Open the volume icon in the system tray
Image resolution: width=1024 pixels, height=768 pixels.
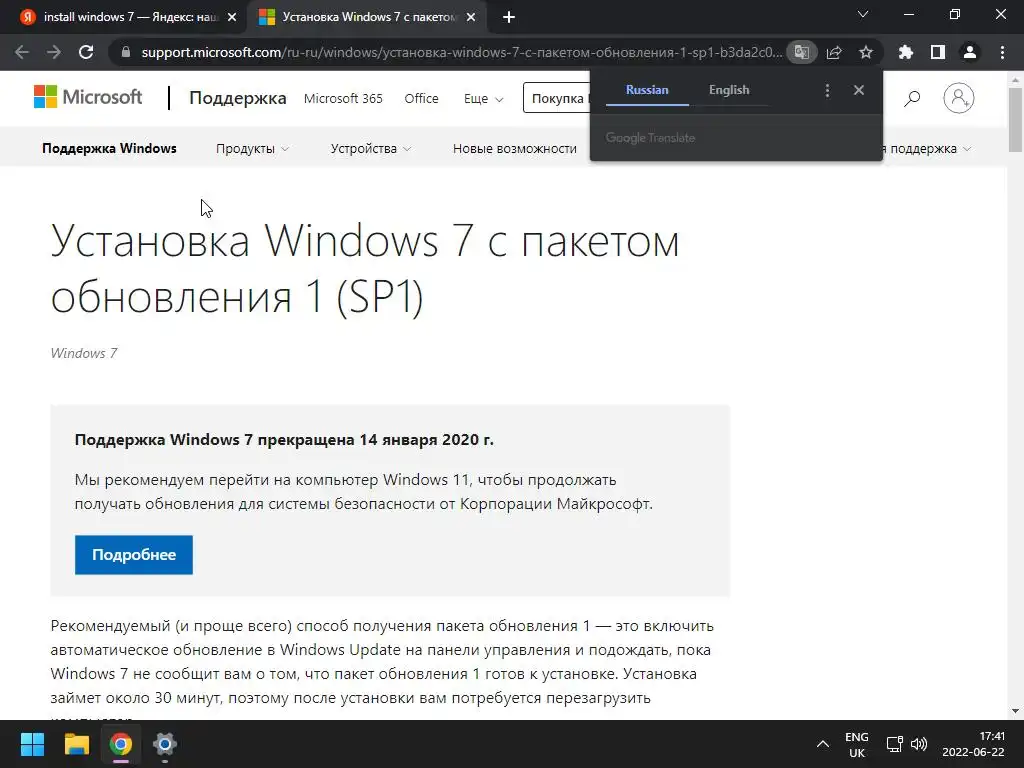point(919,744)
